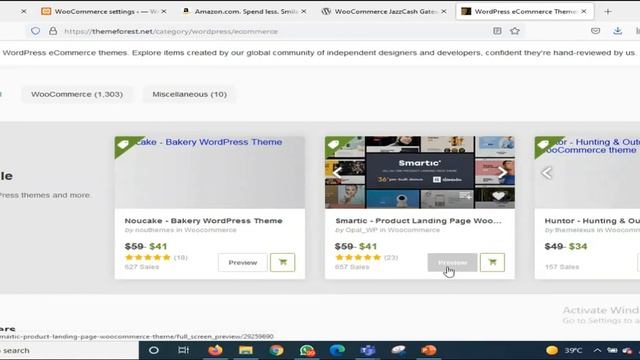The image size is (640, 360).
Task: Add Smartic to favorites heart icon
Action: 498,196
